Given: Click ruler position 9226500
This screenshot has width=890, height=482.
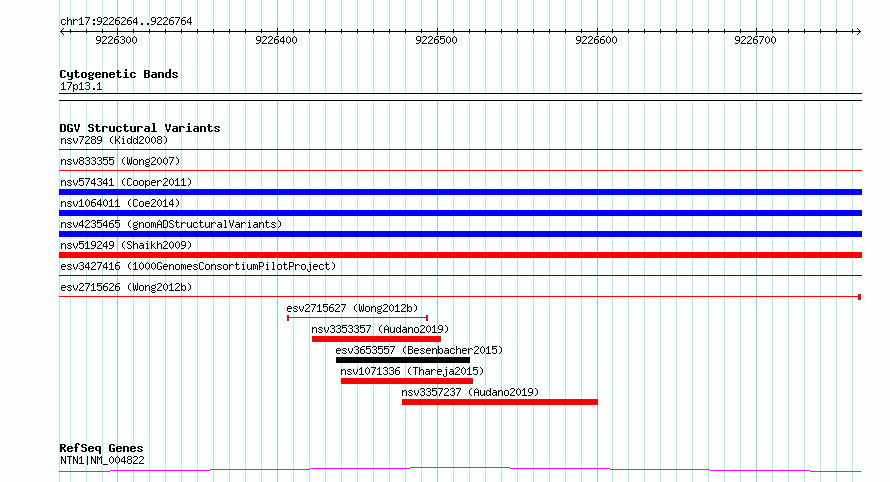Looking at the screenshot, I should [x=436, y=40].
